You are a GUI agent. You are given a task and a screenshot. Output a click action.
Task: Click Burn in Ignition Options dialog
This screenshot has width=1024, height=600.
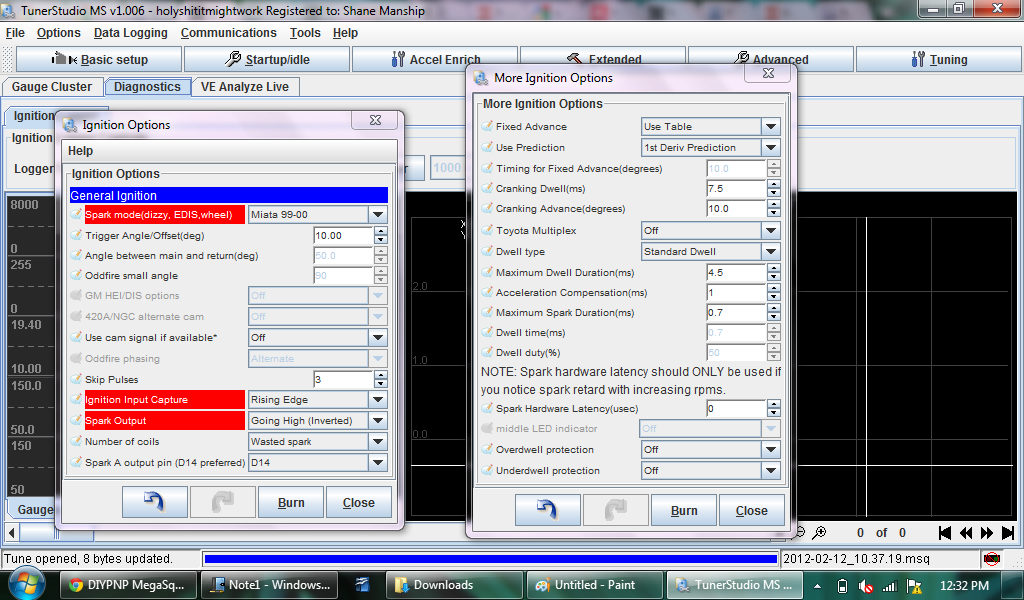pyautogui.click(x=291, y=502)
